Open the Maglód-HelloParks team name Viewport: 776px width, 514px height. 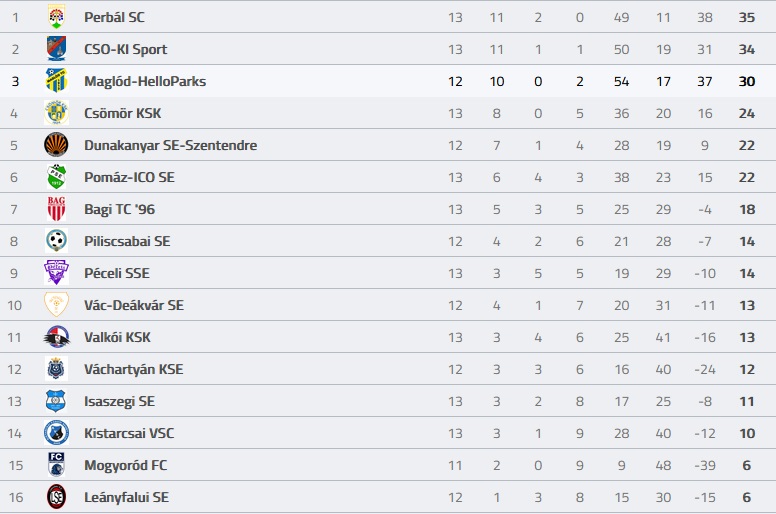pos(145,81)
